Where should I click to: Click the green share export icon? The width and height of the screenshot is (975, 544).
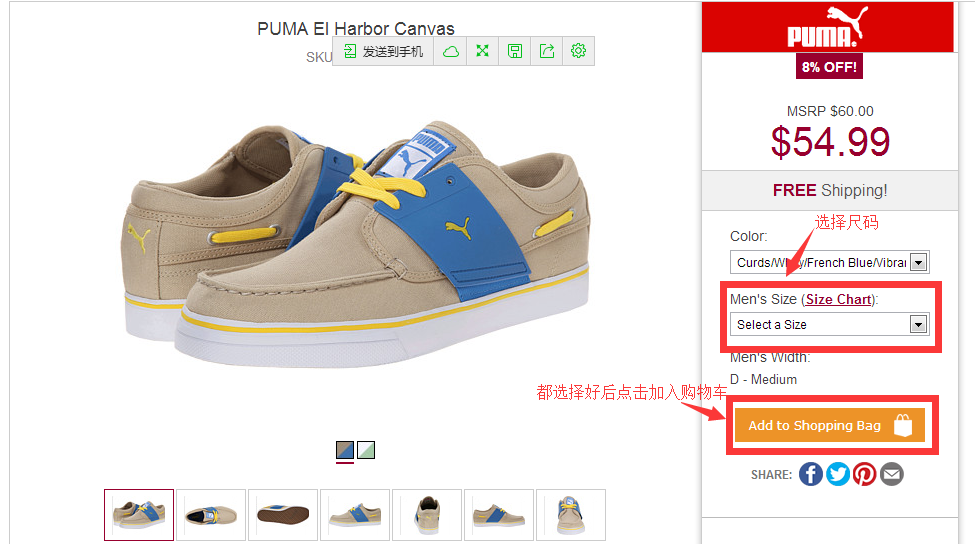[x=547, y=51]
